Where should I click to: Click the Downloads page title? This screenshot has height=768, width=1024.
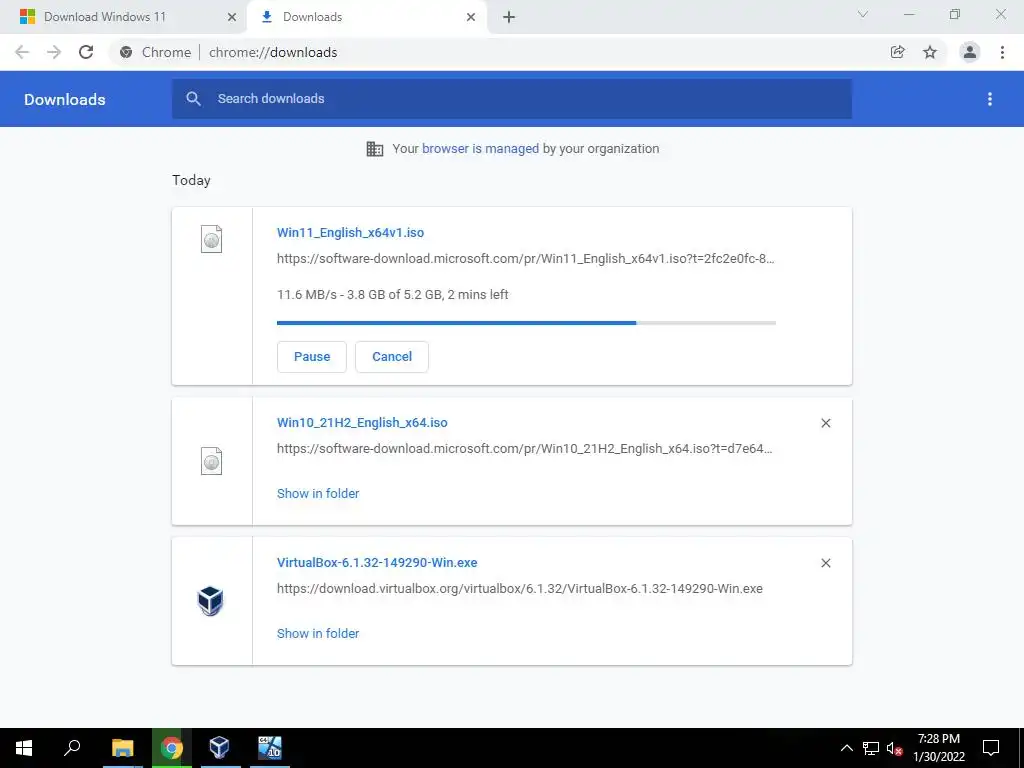tap(65, 99)
